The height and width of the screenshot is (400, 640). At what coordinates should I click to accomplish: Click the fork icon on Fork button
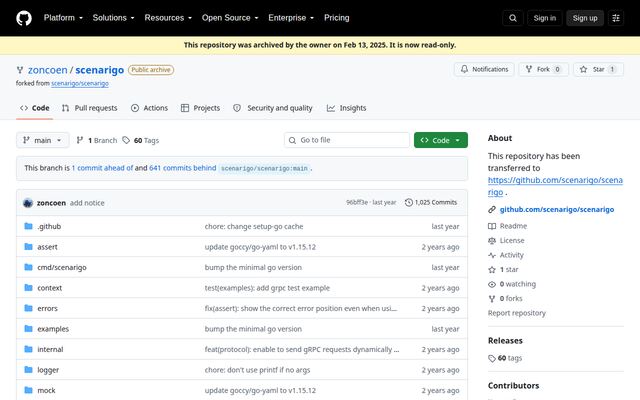pos(529,69)
